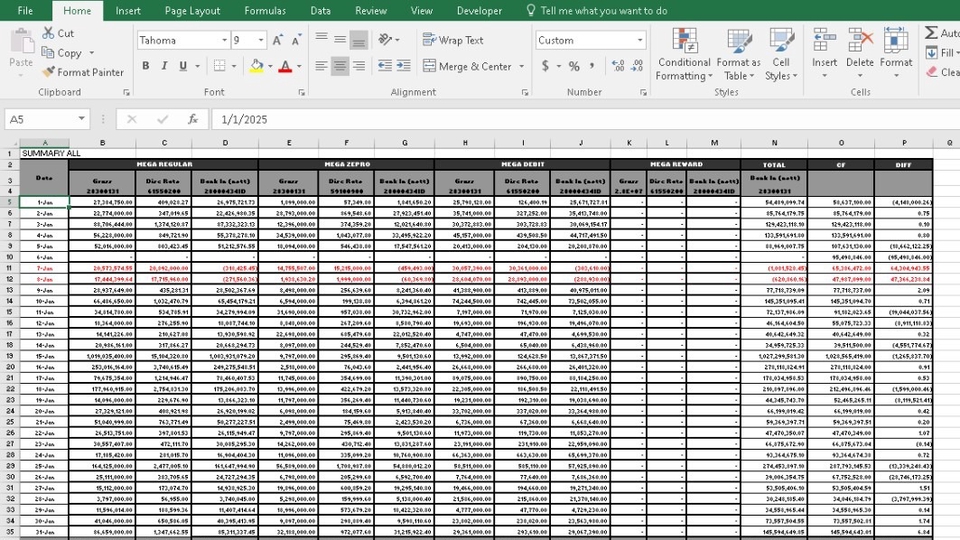
Task: Click the Clear eraser icon
Action: 931,72
